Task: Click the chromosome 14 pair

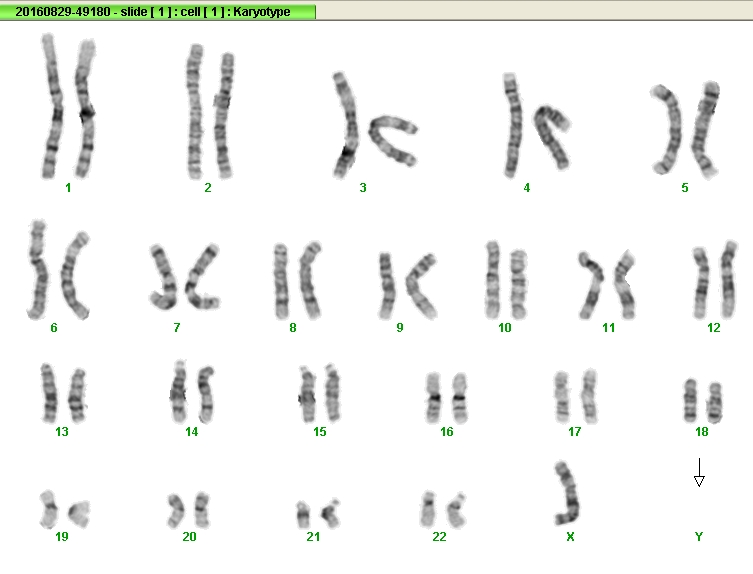Action: coord(192,391)
